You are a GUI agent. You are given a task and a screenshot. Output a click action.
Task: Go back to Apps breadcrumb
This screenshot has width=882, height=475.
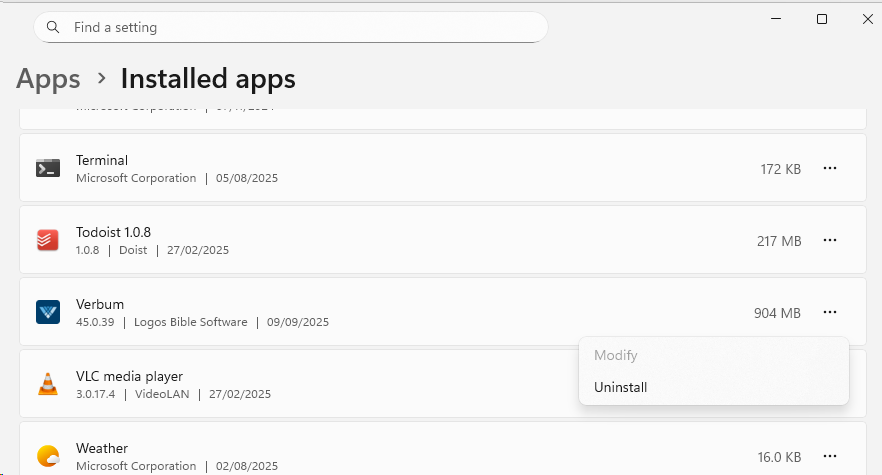click(48, 79)
